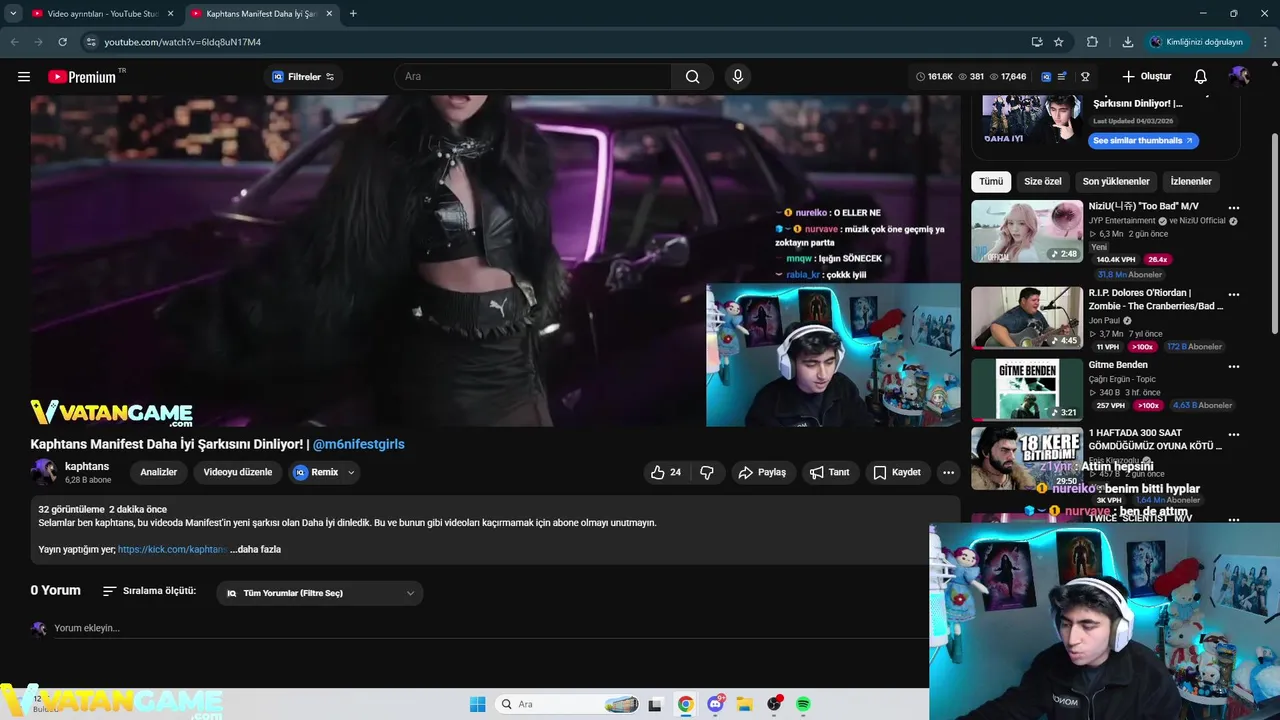Open the JYP Entertainment channel name
Image resolution: width=1280 pixels, height=720 pixels.
tap(1122, 221)
